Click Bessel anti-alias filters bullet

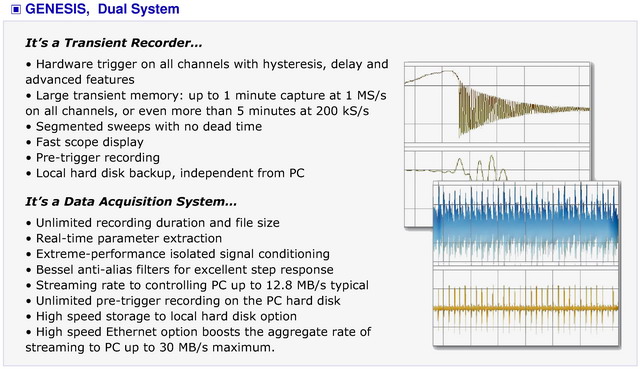pyautogui.click(x=180, y=269)
